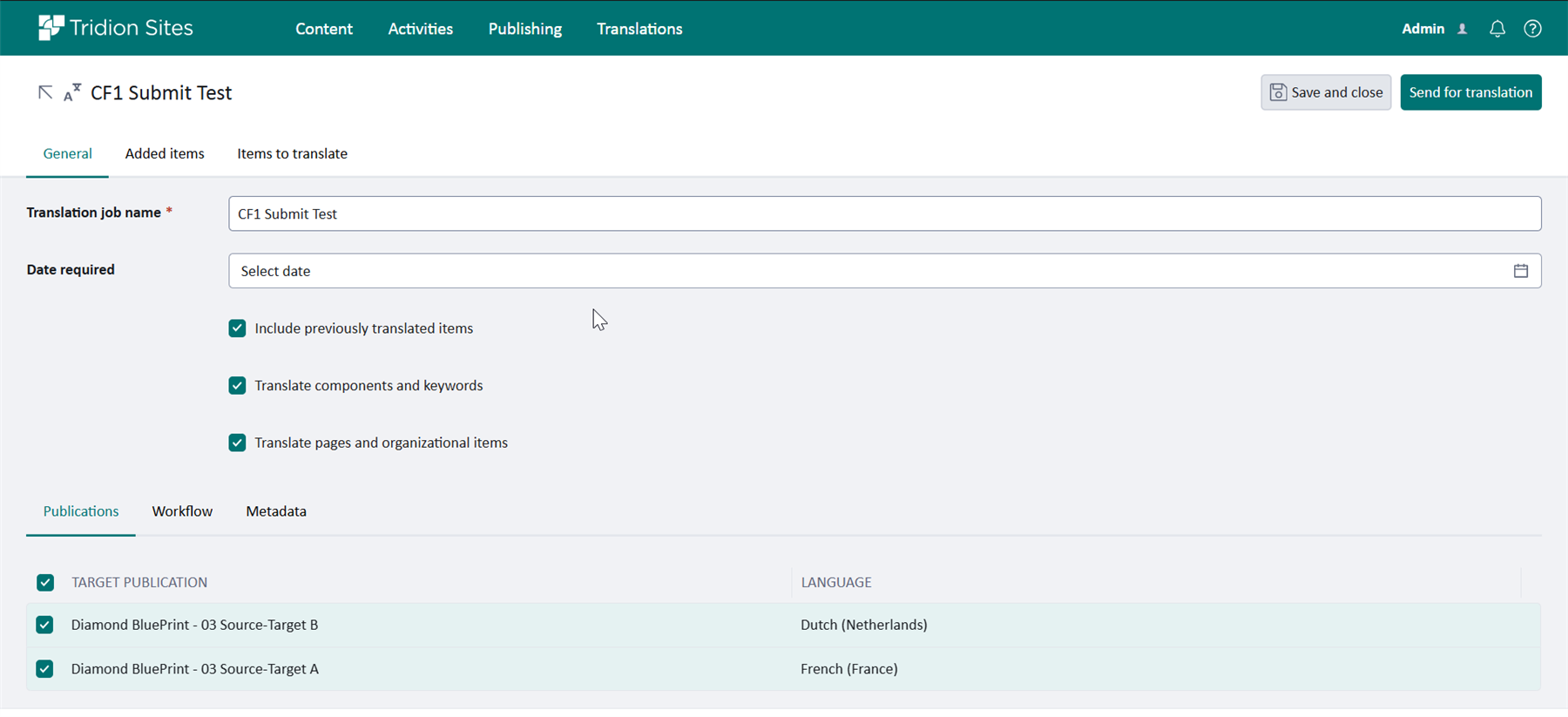Open the Content menu
Screen dimensions: 1568x717
pyautogui.click(x=323, y=29)
